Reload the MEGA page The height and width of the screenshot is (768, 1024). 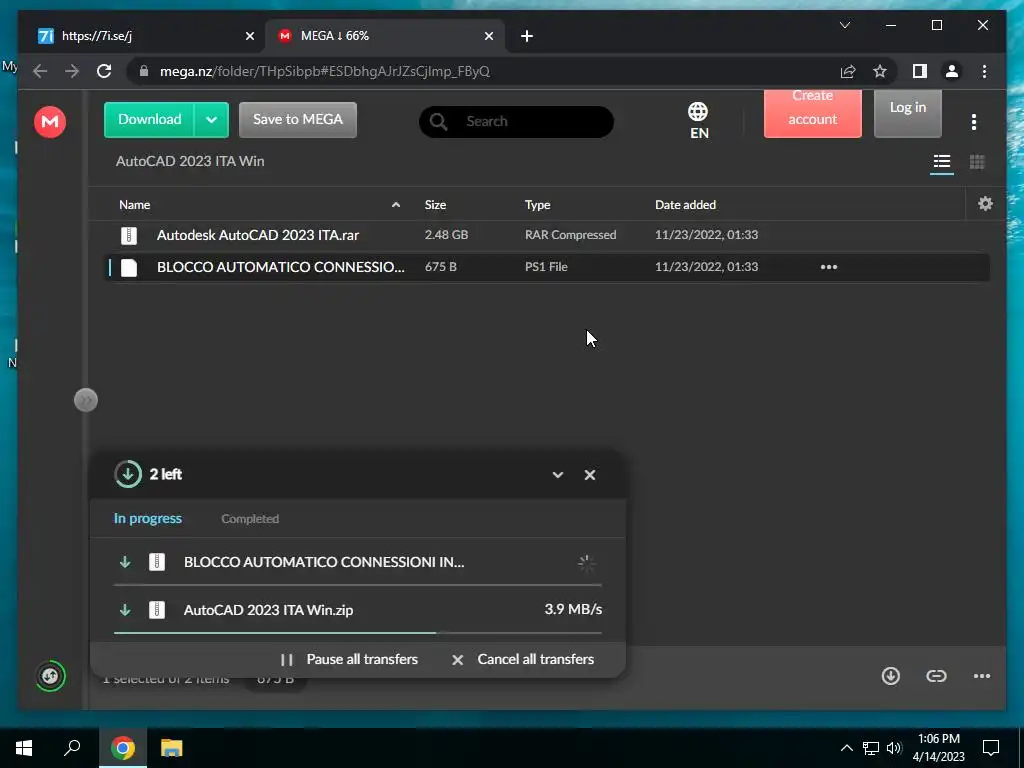coord(104,71)
